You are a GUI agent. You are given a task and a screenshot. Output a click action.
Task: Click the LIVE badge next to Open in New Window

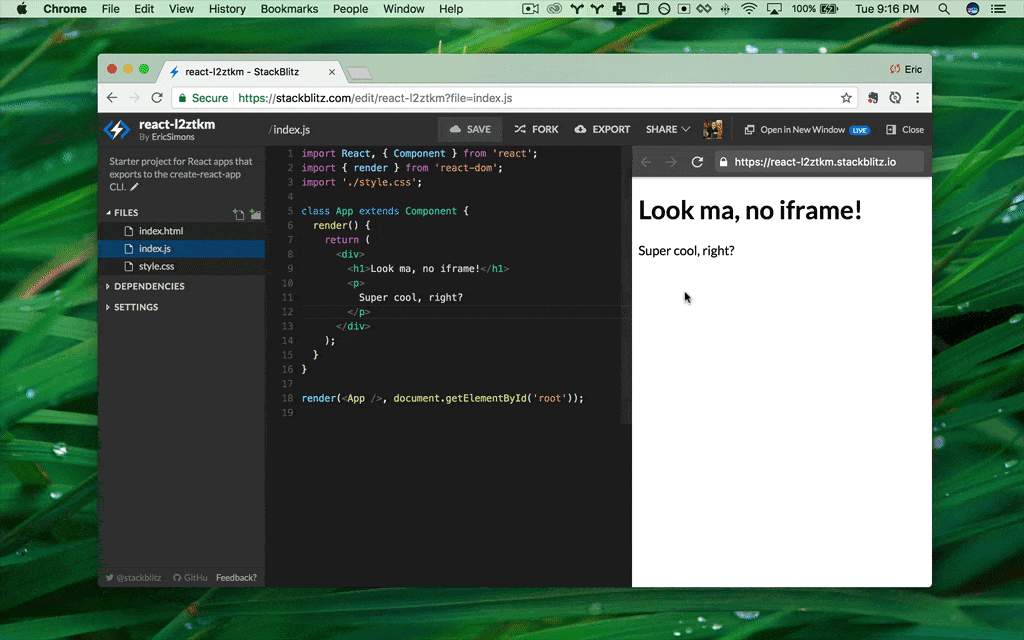(860, 129)
